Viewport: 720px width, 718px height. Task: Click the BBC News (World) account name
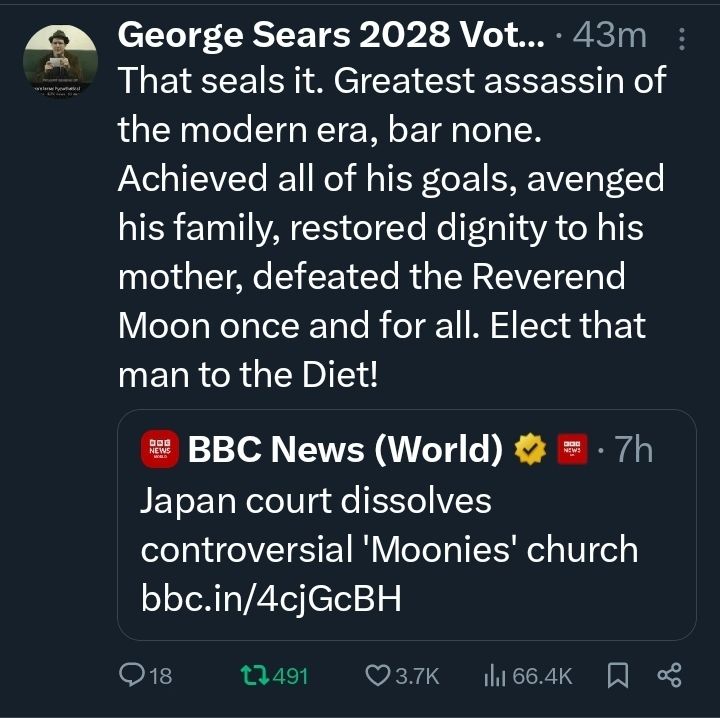pos(345,450)
